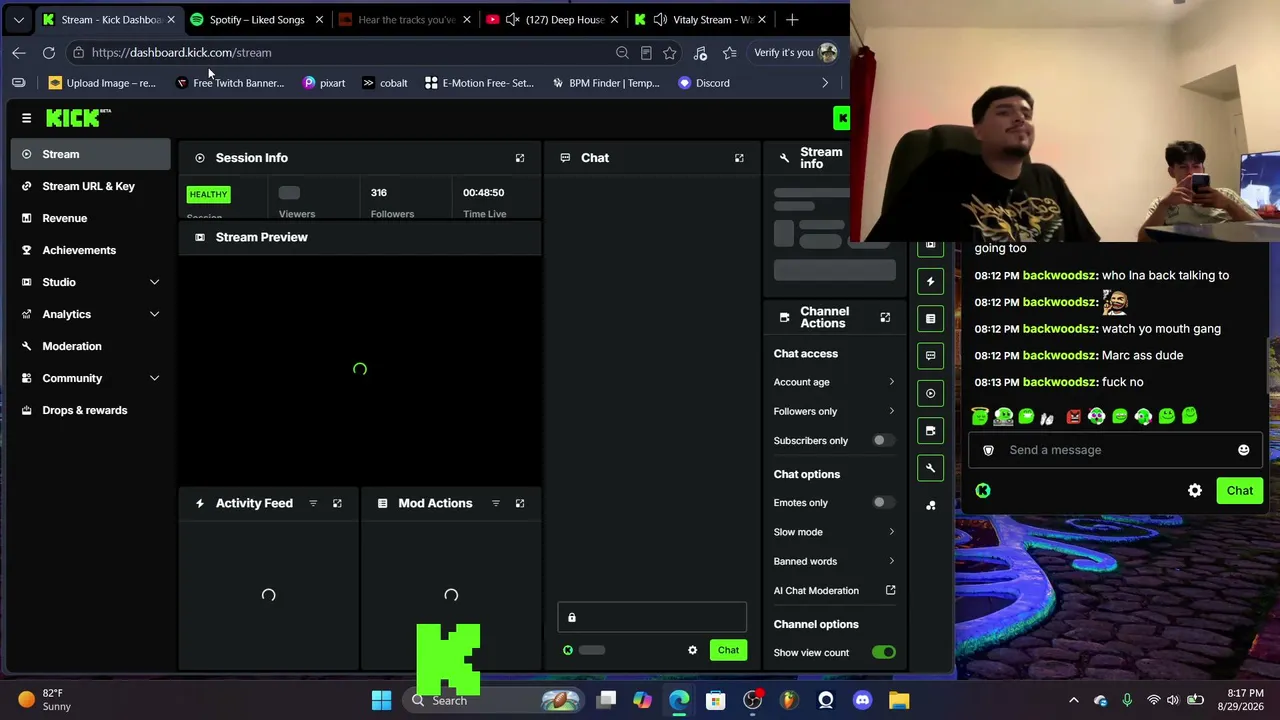Reload the browser page
This screenshot has height=720, width=1280.
(49, 52)
